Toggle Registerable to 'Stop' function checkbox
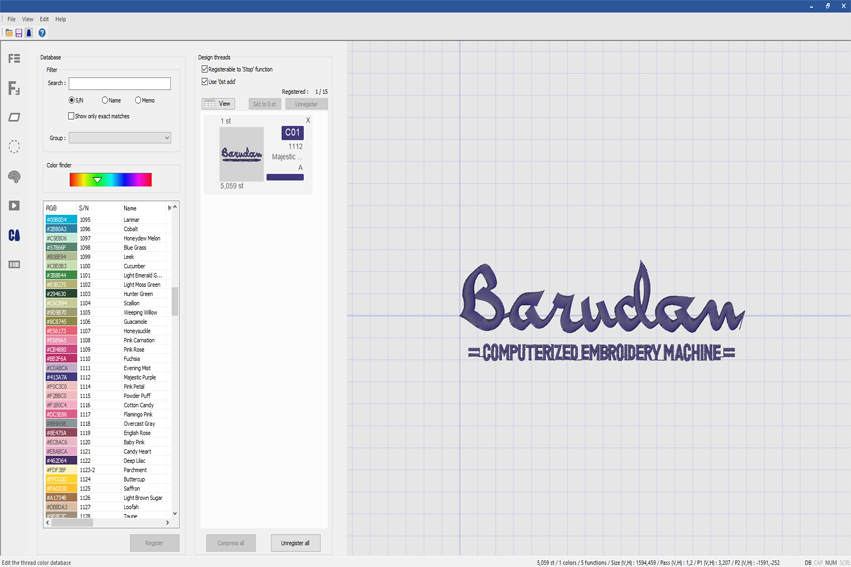Image resolution: width=851 pixels, height=567 pixels. [205, 70]
